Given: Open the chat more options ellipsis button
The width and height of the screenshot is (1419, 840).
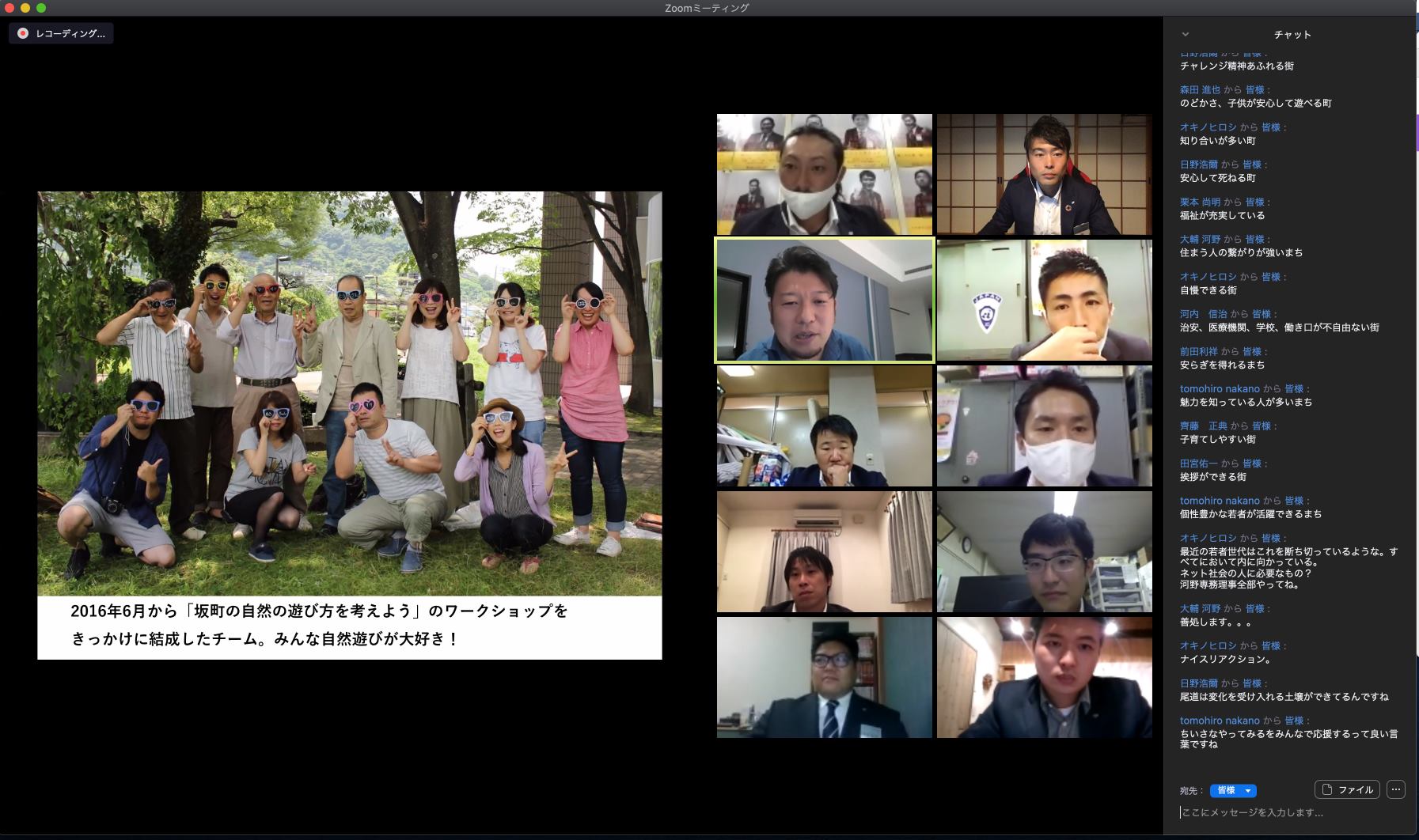Looking at the screenshot, I should click(1396, 789).
